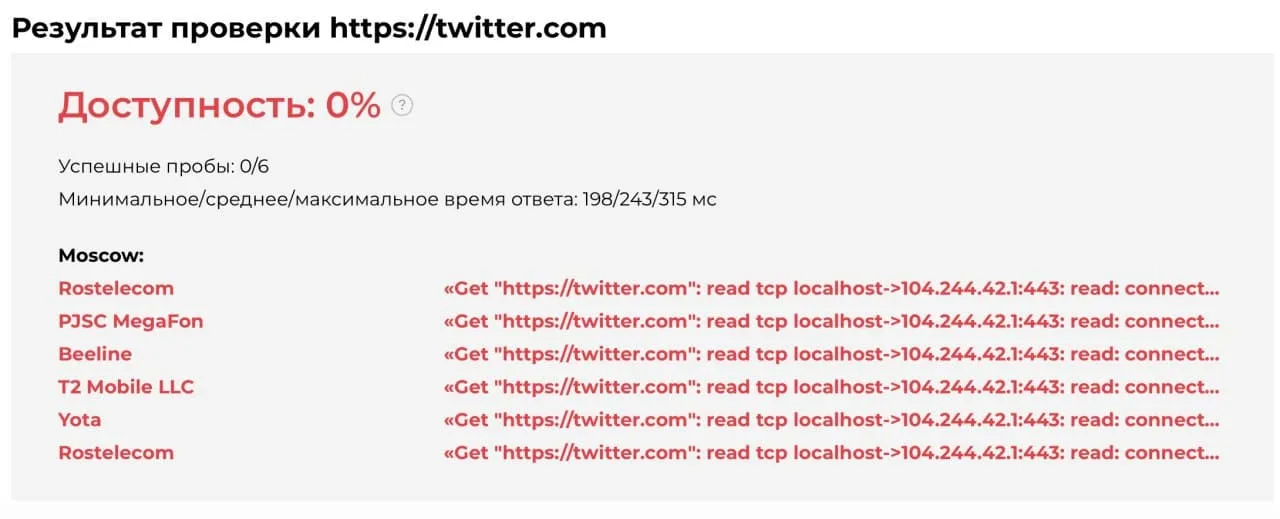
Task: Click the error message in the last Rostelecom row
Action: [831, 453]
